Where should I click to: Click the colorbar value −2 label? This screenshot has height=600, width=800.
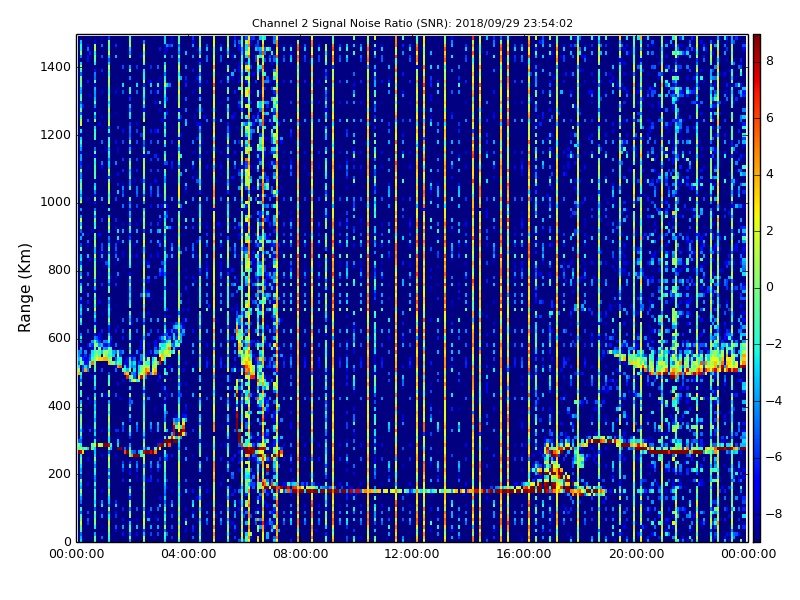[x=774, y=344]
